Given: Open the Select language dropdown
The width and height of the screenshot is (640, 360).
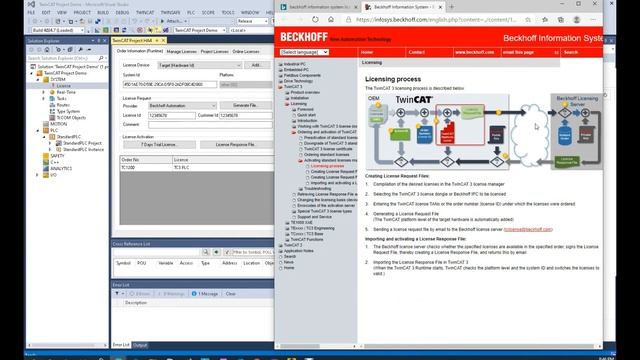Looking at the screenshot, I should click(304, 52).
